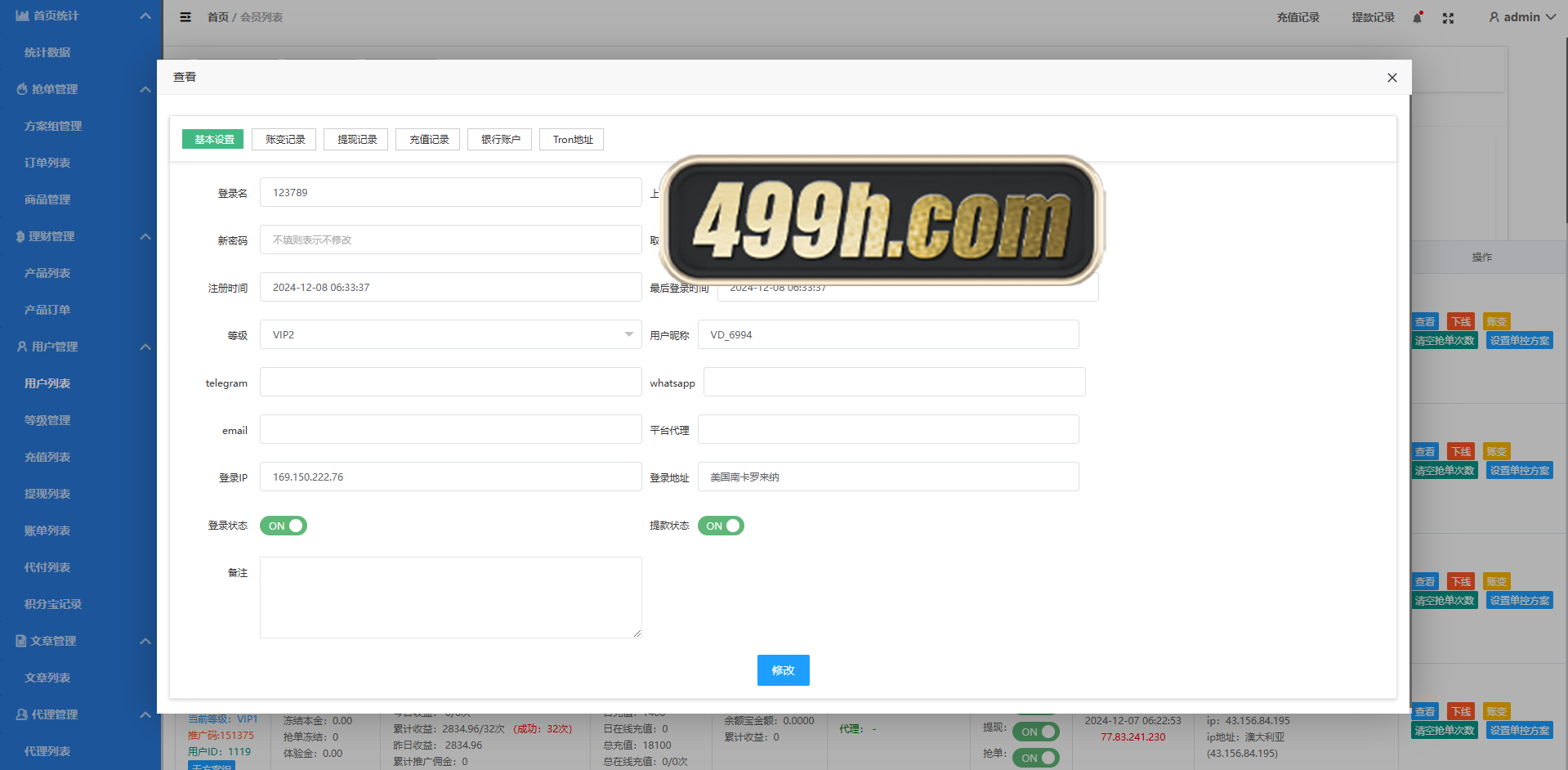Open 商品管理 in the sidebar
The height and width of the screenshot is (770, 1568).
click(x=47, y=199)
